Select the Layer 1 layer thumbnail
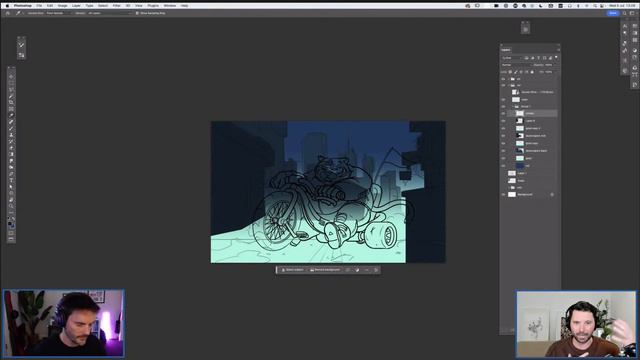Image resolution: width=640 pixels, height=360 pixels. (x=512, y=173)
